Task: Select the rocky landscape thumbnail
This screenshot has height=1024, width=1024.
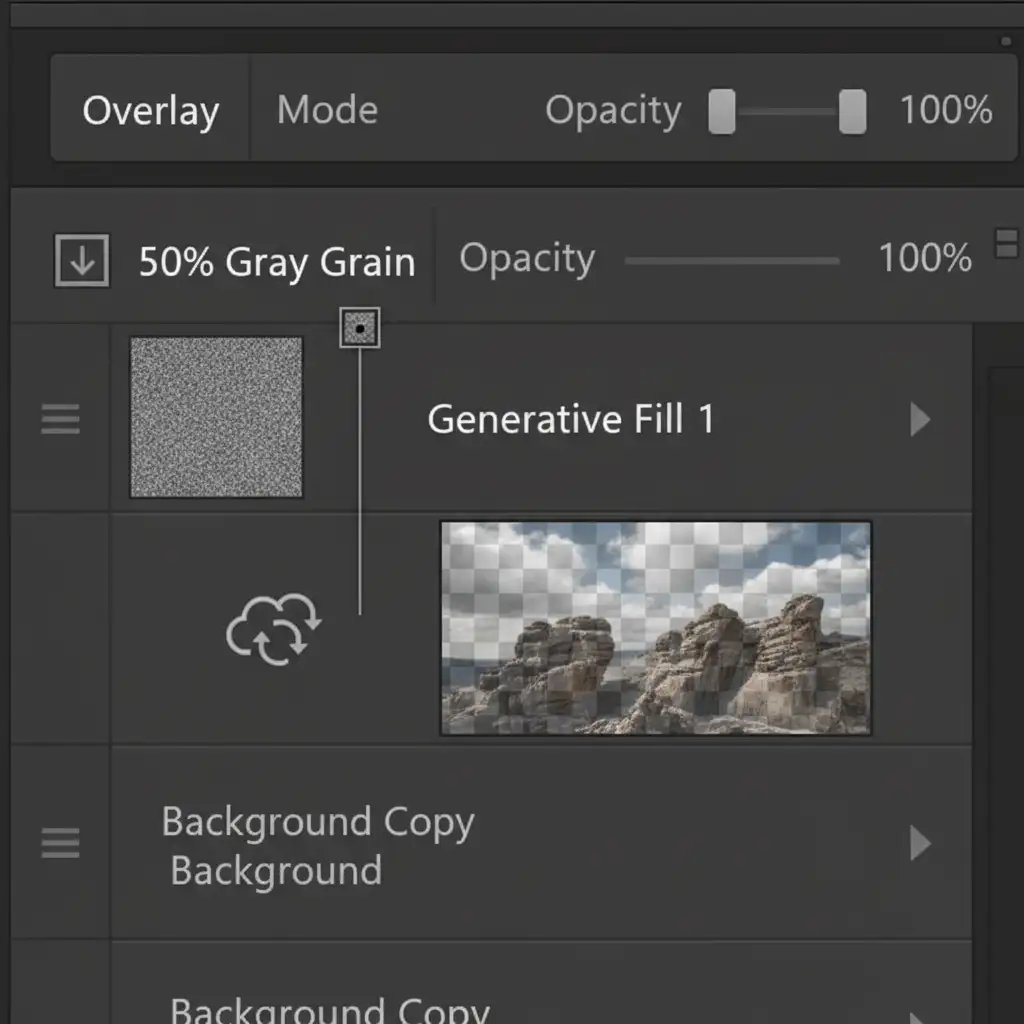Action: [656, 628]
